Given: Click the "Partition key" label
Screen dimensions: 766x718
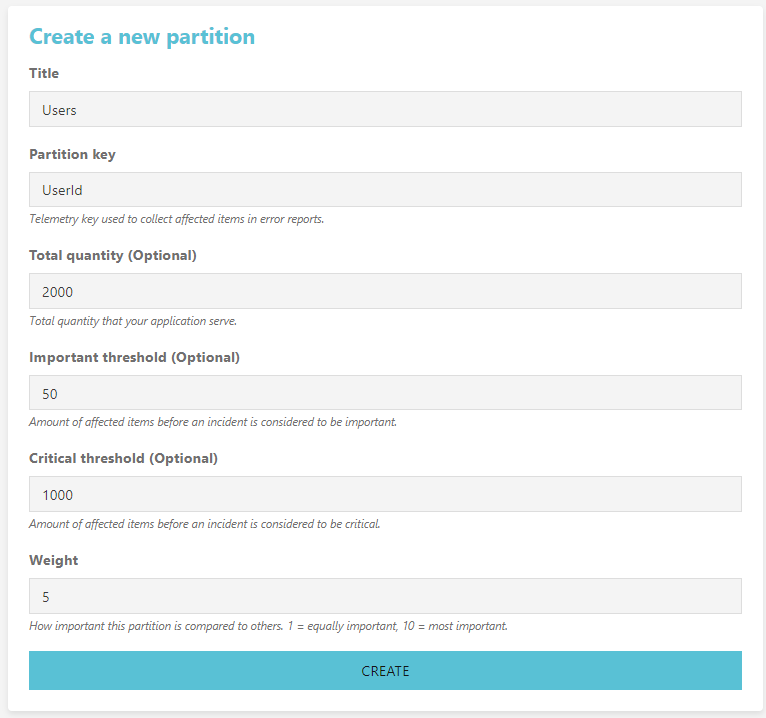Looking at the screenshot, I should (72, 154).
